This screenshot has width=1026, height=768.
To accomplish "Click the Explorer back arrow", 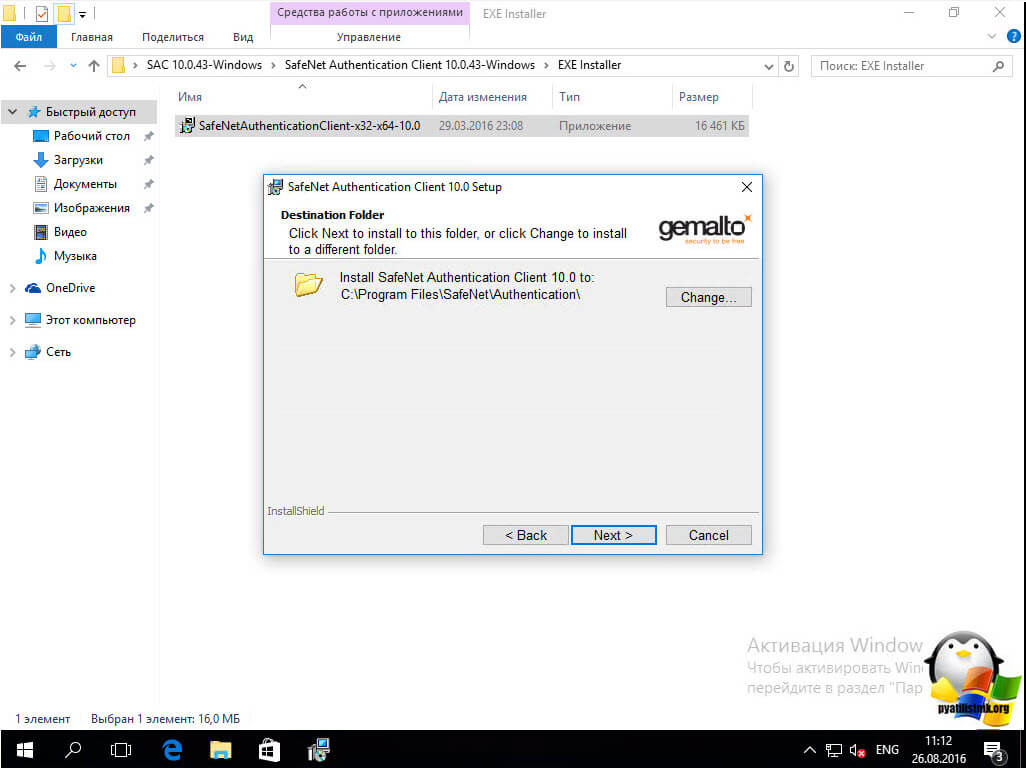I will [20, 66].
